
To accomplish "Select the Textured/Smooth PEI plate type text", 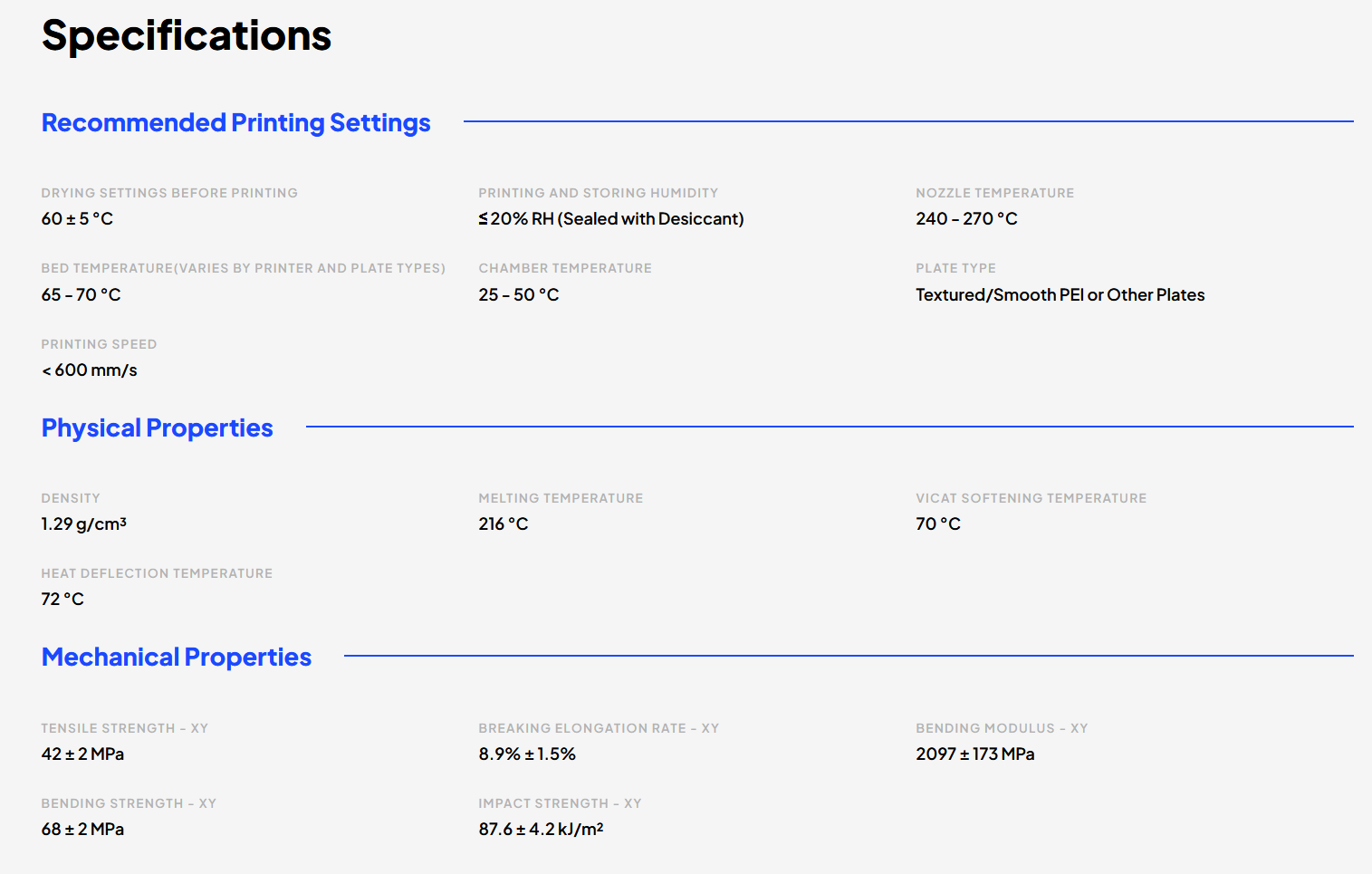I will coord(1060,294).
